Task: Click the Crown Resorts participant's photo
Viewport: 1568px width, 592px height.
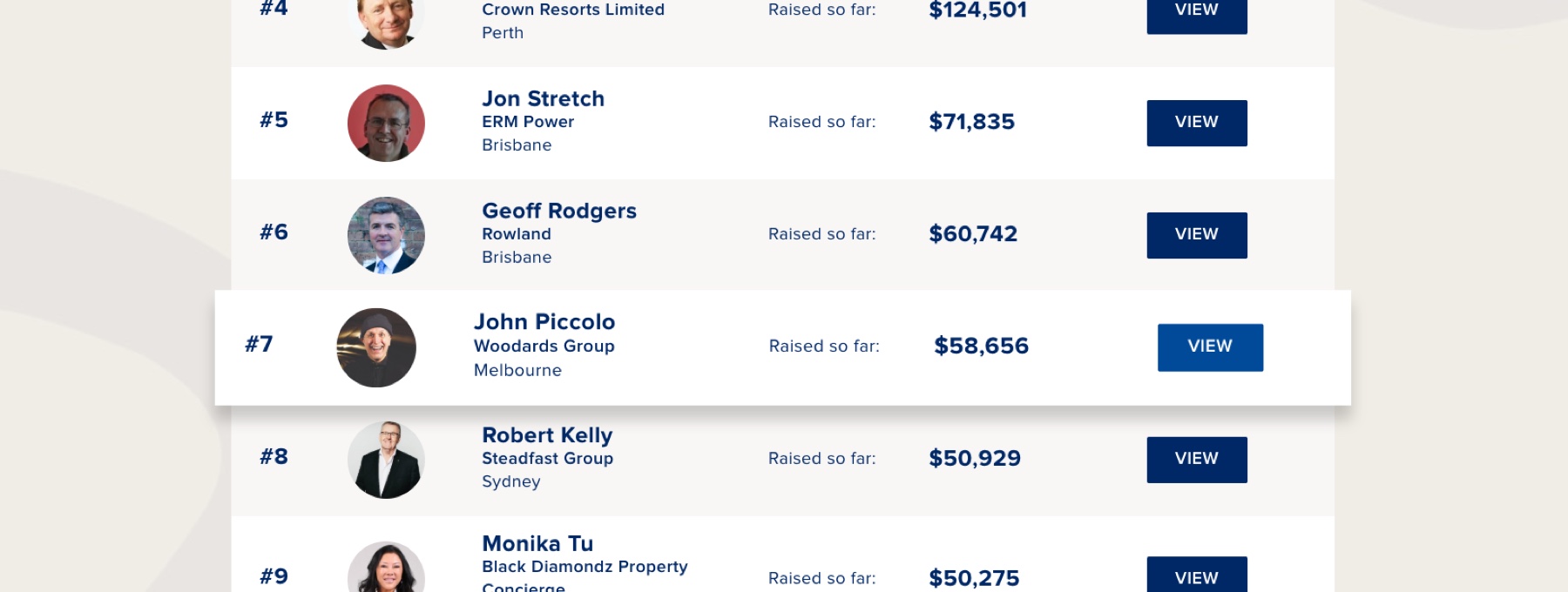Action: 386,24
